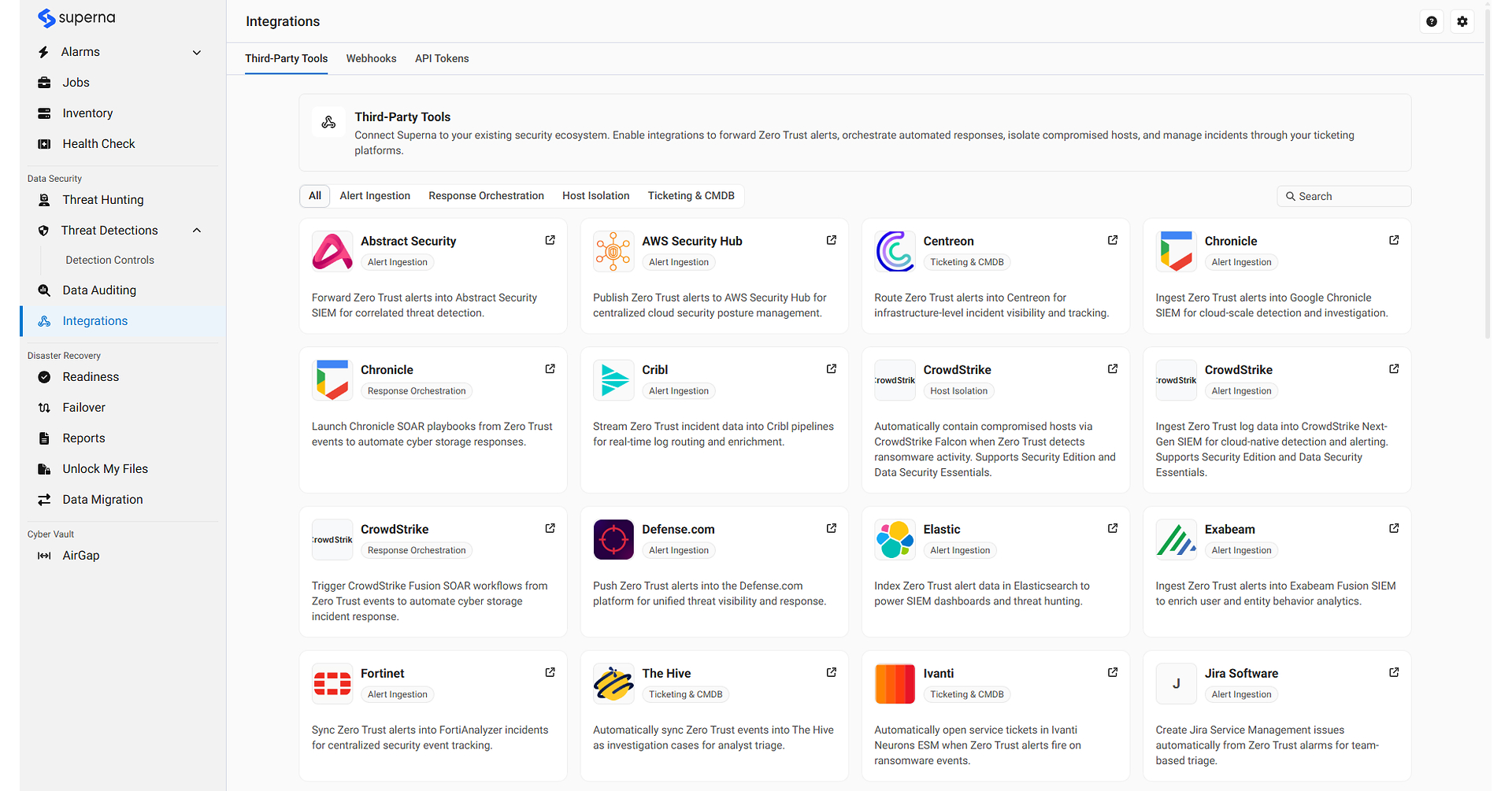Open The Hive external link icon
This screenshot has width=1512, height=791.
832,672
